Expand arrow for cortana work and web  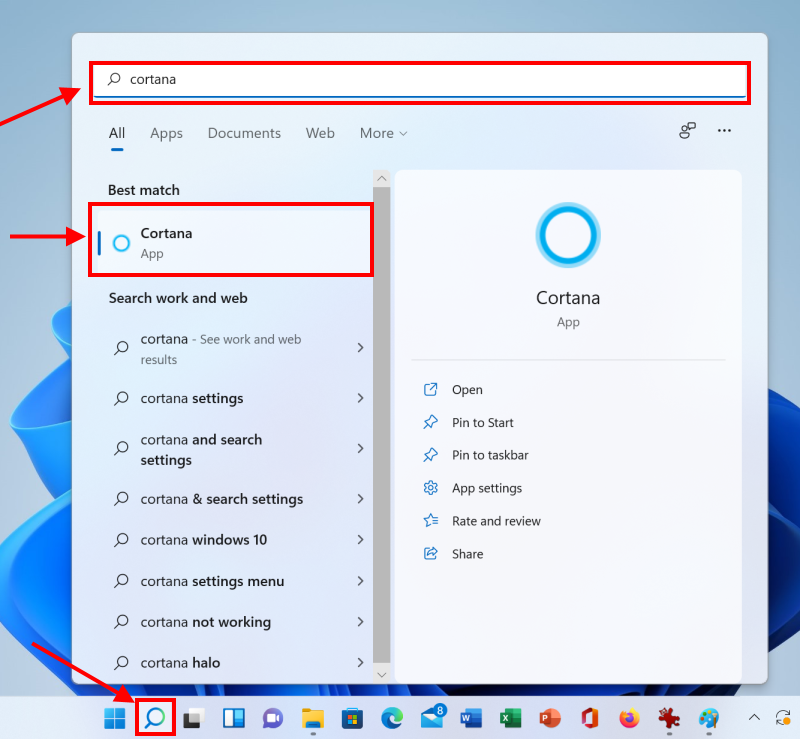(360, 348)
